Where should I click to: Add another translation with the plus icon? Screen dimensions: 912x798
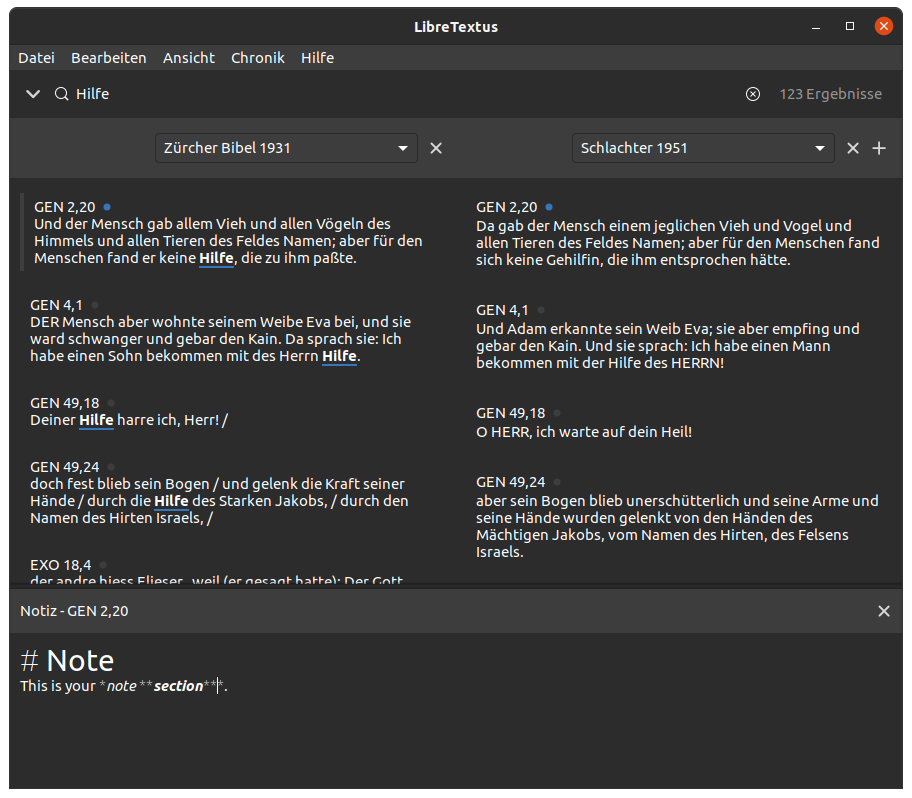coord(879,147)
